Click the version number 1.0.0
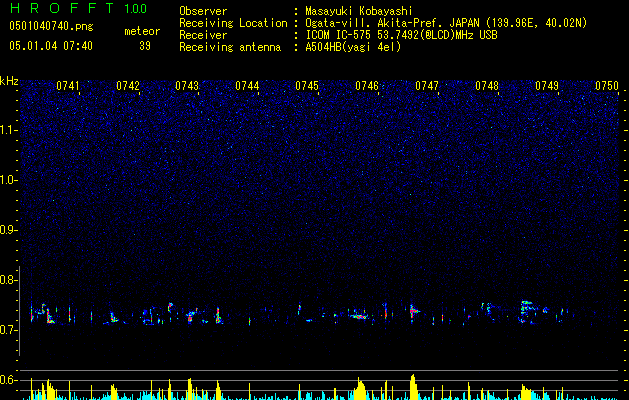Viewport: 629px width, 400px height. [x=136, y=9]
